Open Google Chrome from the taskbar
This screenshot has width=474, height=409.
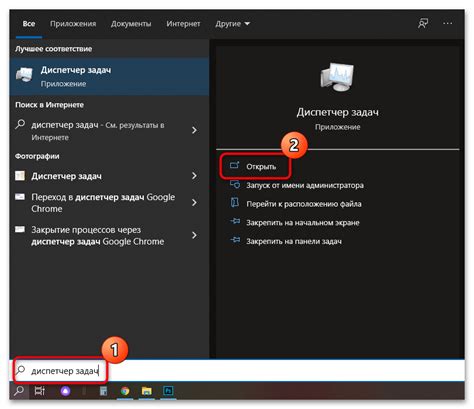pos(125,391)
